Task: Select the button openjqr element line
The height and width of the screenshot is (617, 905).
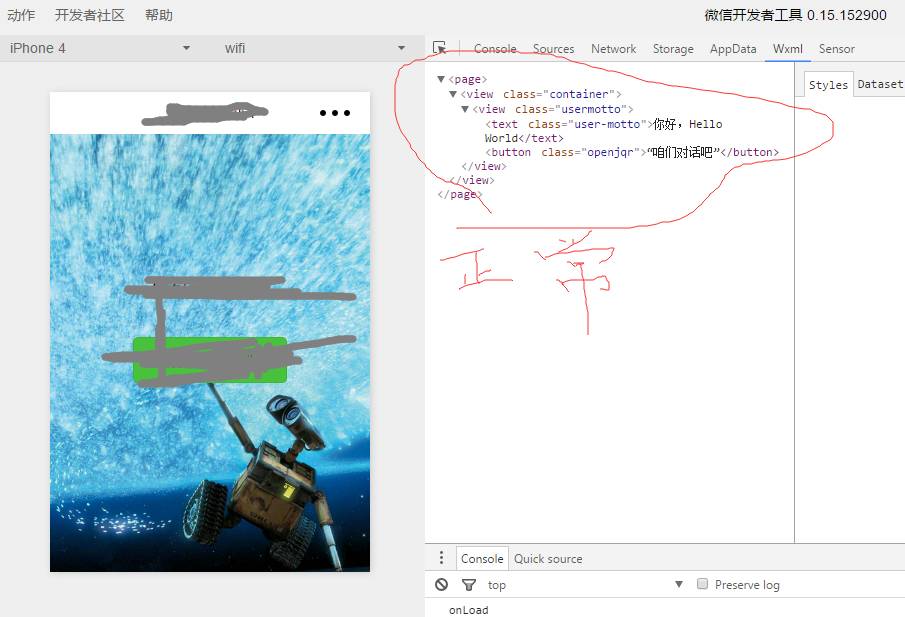Action: (x=631, y=152)
